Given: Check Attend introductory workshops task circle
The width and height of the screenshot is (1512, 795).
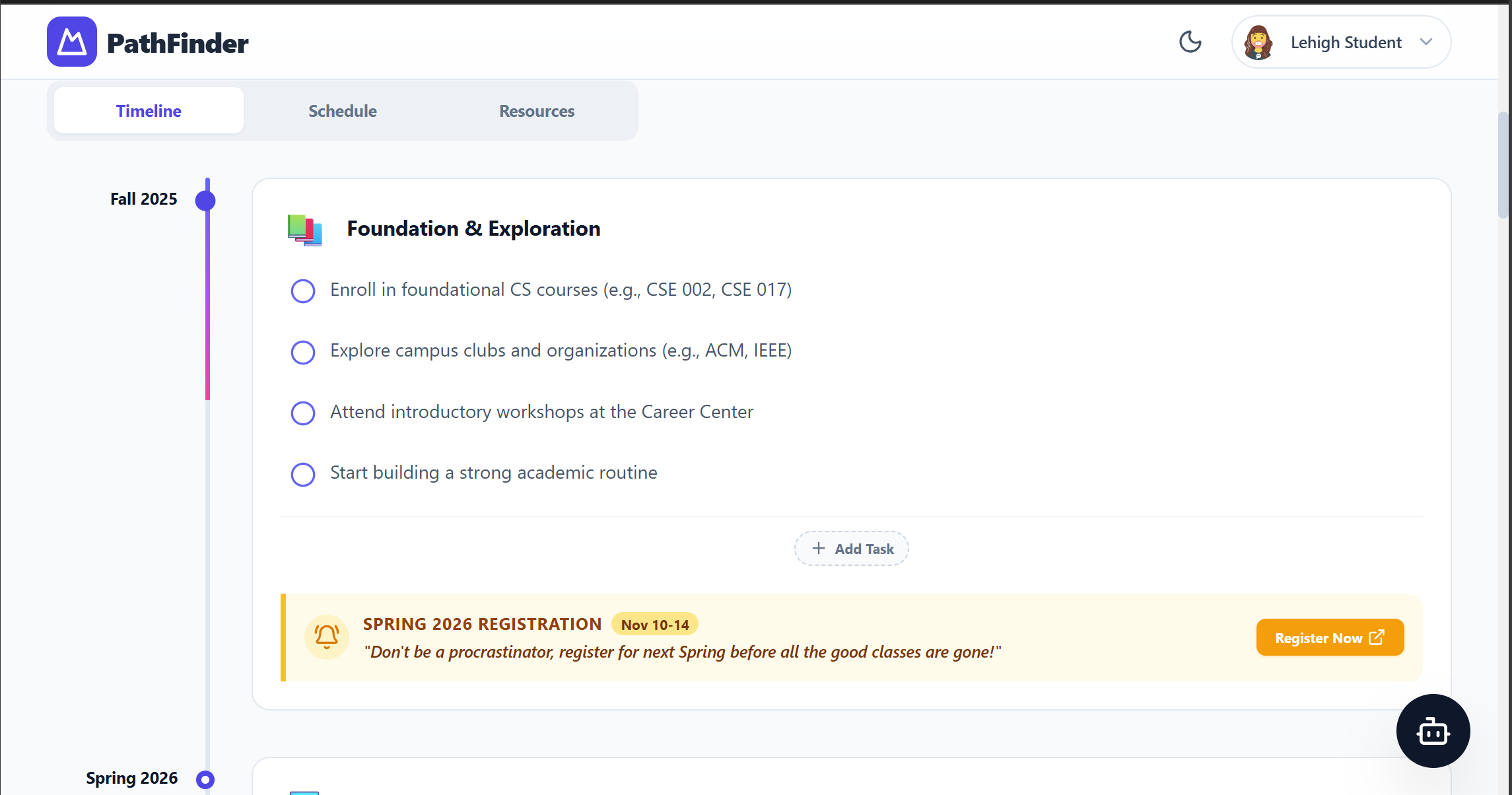Looking at the screenshot, I should (x=303, y=413).
